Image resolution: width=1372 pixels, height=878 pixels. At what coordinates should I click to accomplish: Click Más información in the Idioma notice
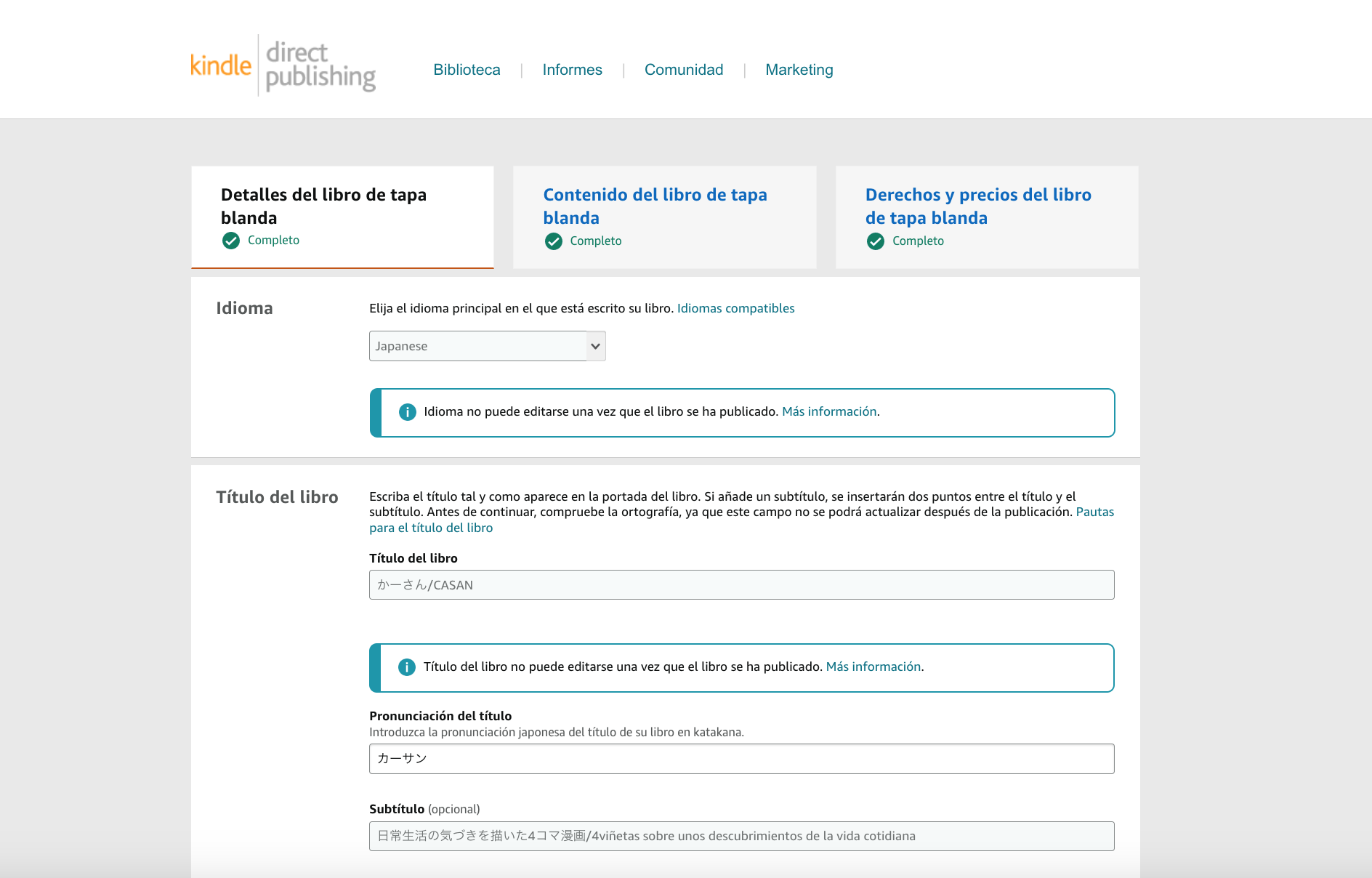[x=829, y=411]
